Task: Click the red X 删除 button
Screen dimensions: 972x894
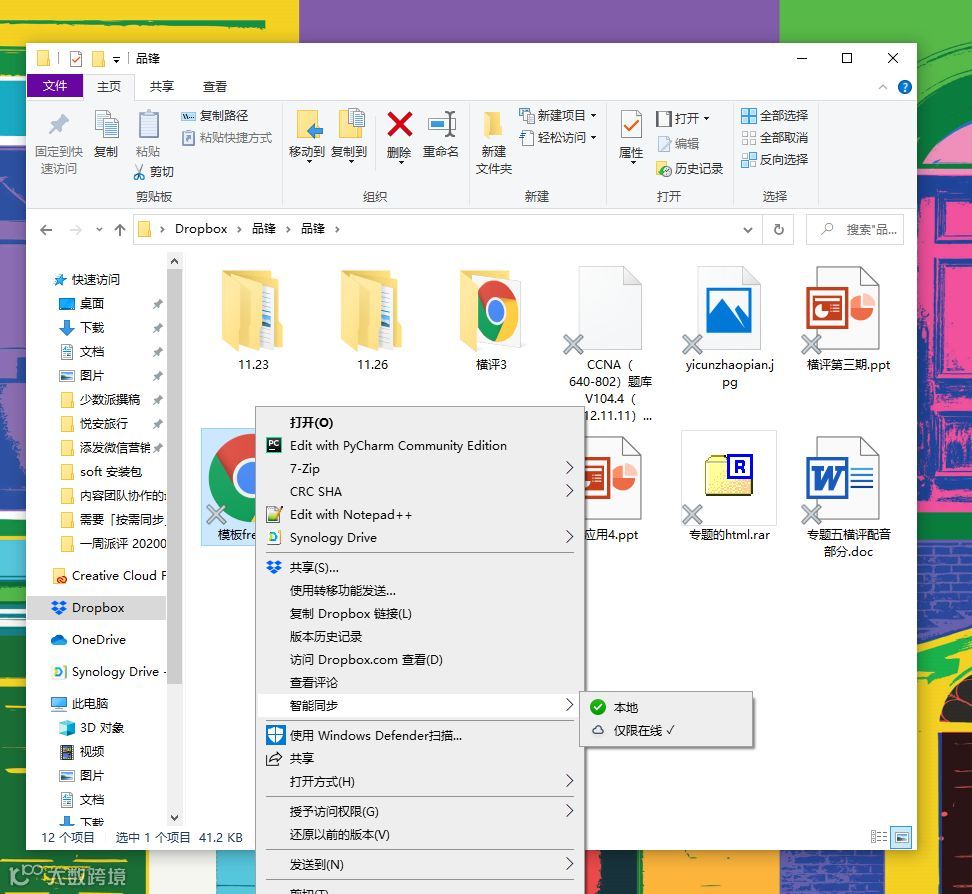Action: 399,125
